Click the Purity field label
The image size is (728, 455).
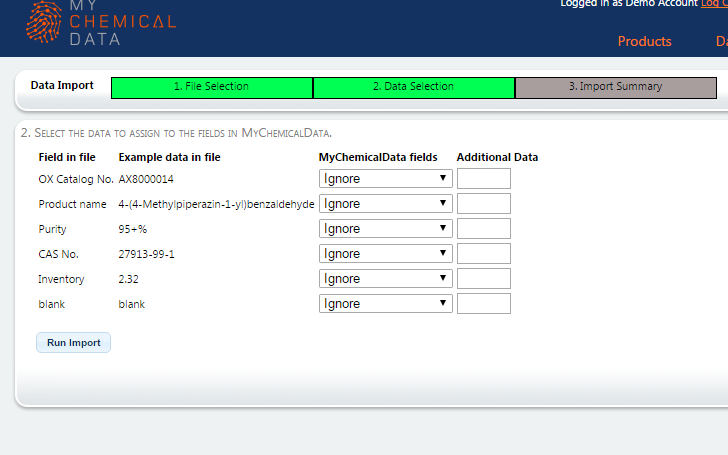[52, 229]
